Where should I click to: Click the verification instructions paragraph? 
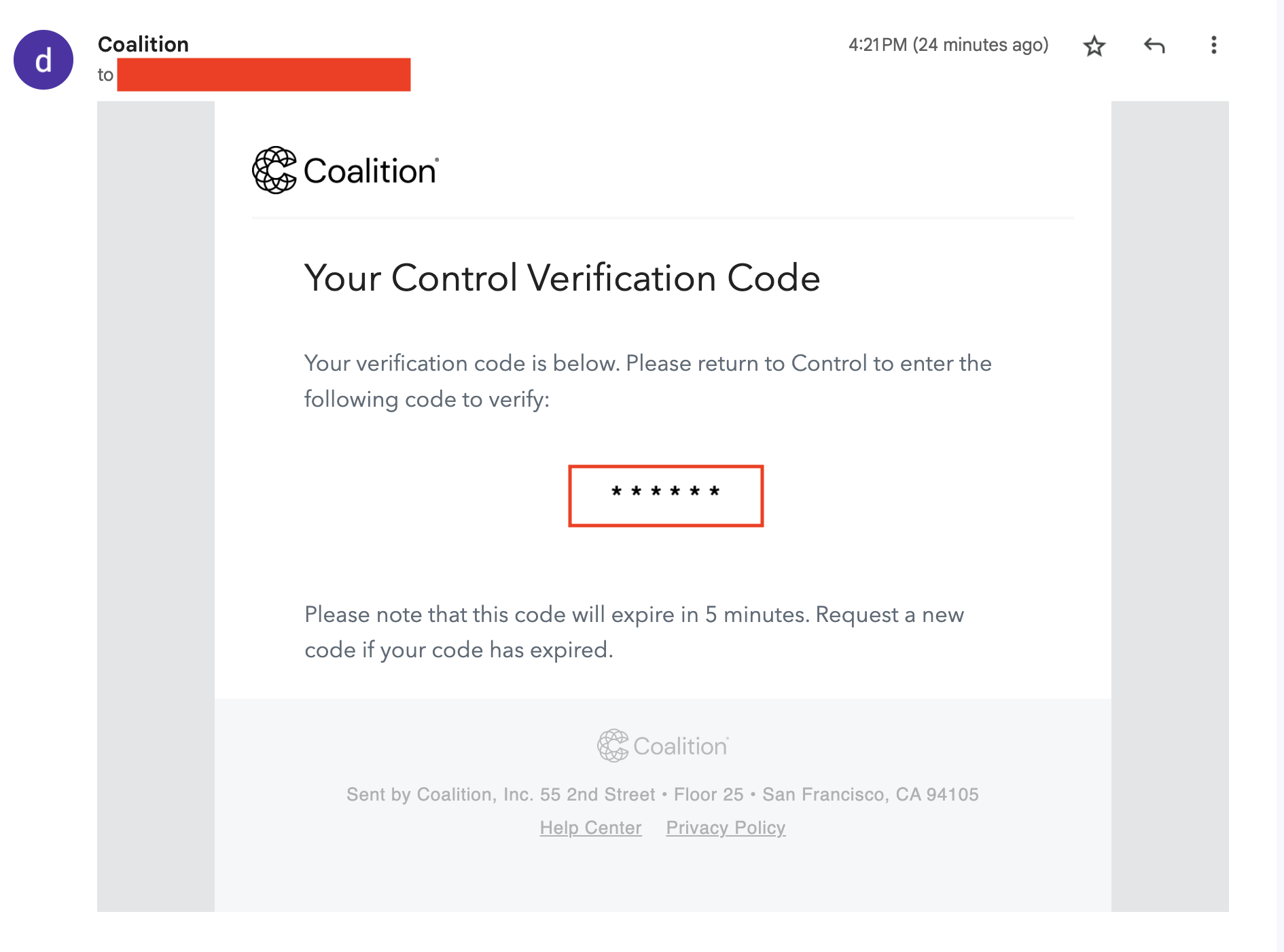[x=648, y=381]
